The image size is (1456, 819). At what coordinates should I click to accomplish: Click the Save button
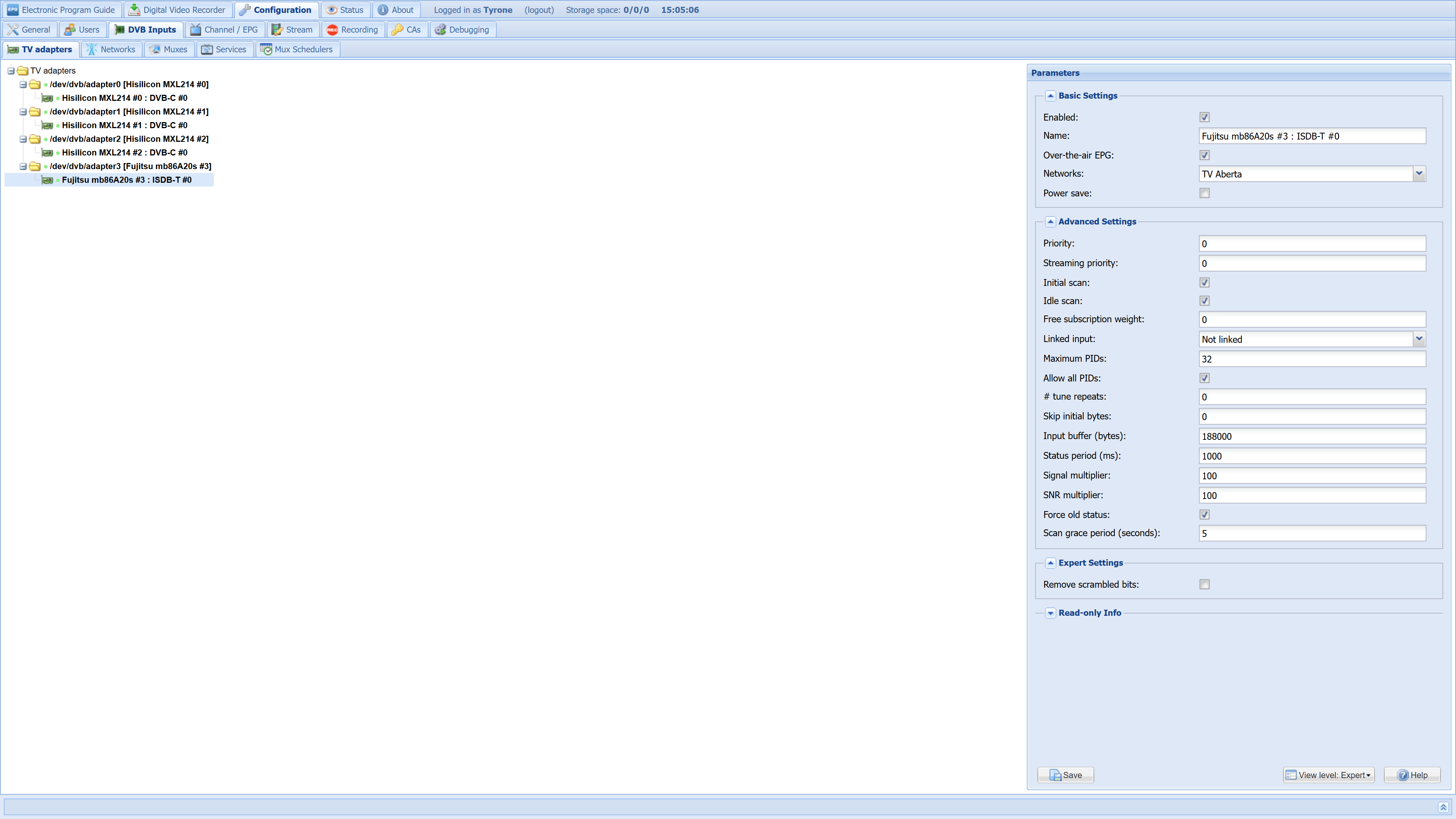1065,775
